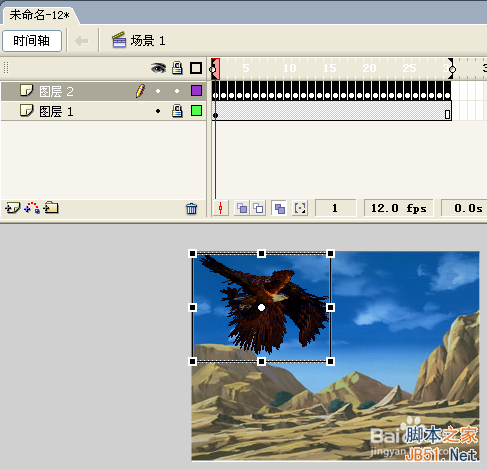Screen dimensions: 487x469
Task: Unlock 图层 1 via padlock icon
Action: pos(177,111)
